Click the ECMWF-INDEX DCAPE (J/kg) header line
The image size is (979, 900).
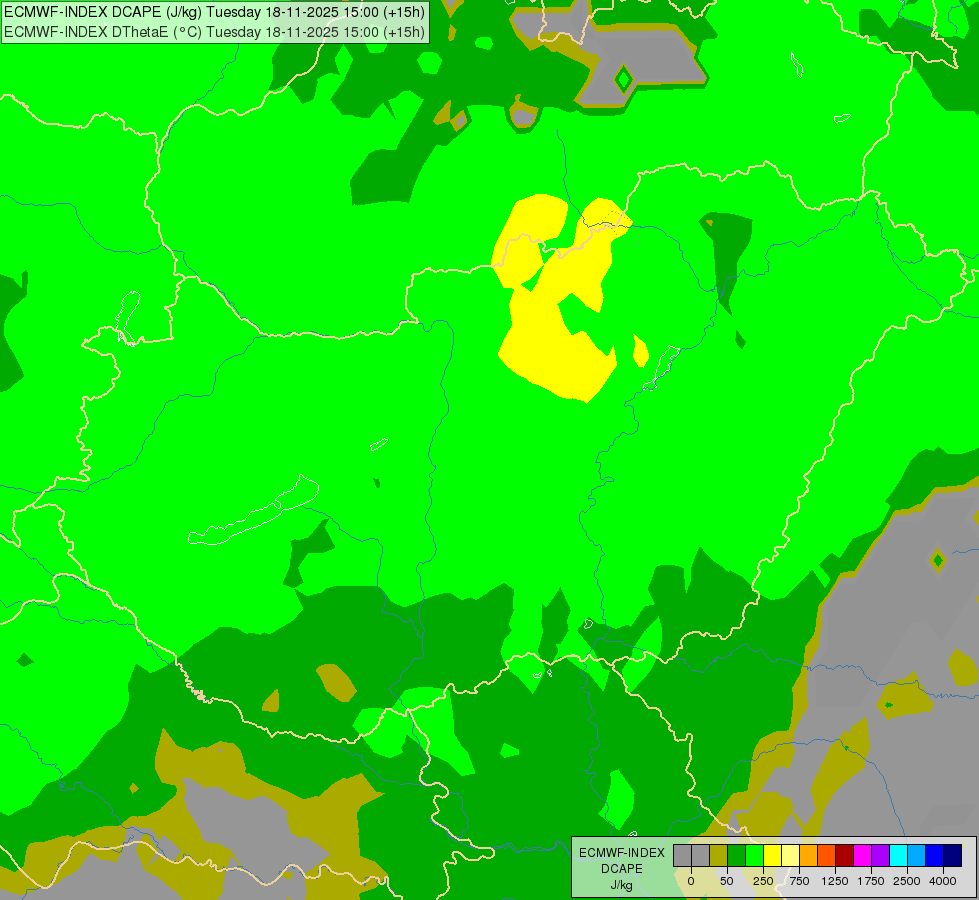pyautogui.click(x=214, y=12)
